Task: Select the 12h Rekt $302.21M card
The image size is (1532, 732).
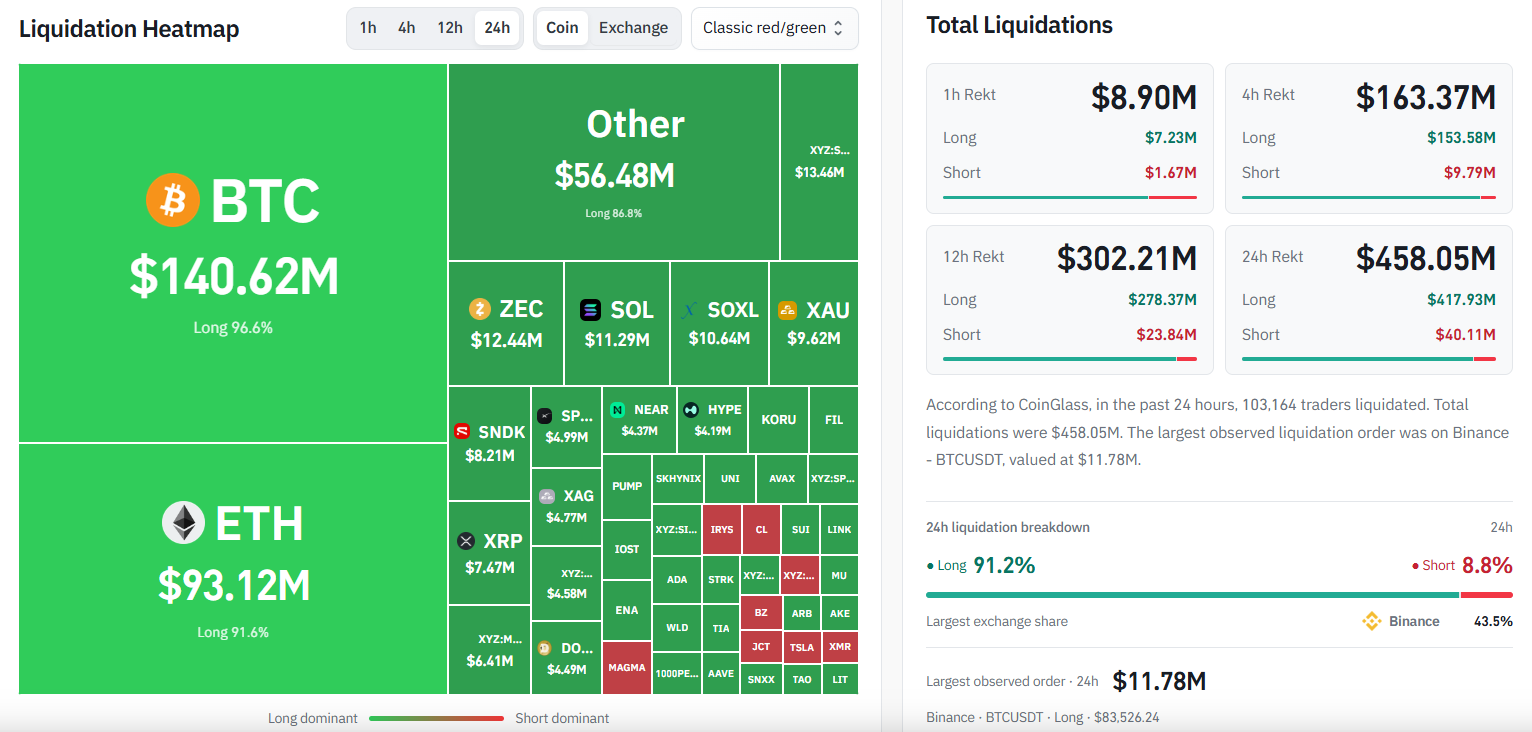Action: pos(1070,300)
